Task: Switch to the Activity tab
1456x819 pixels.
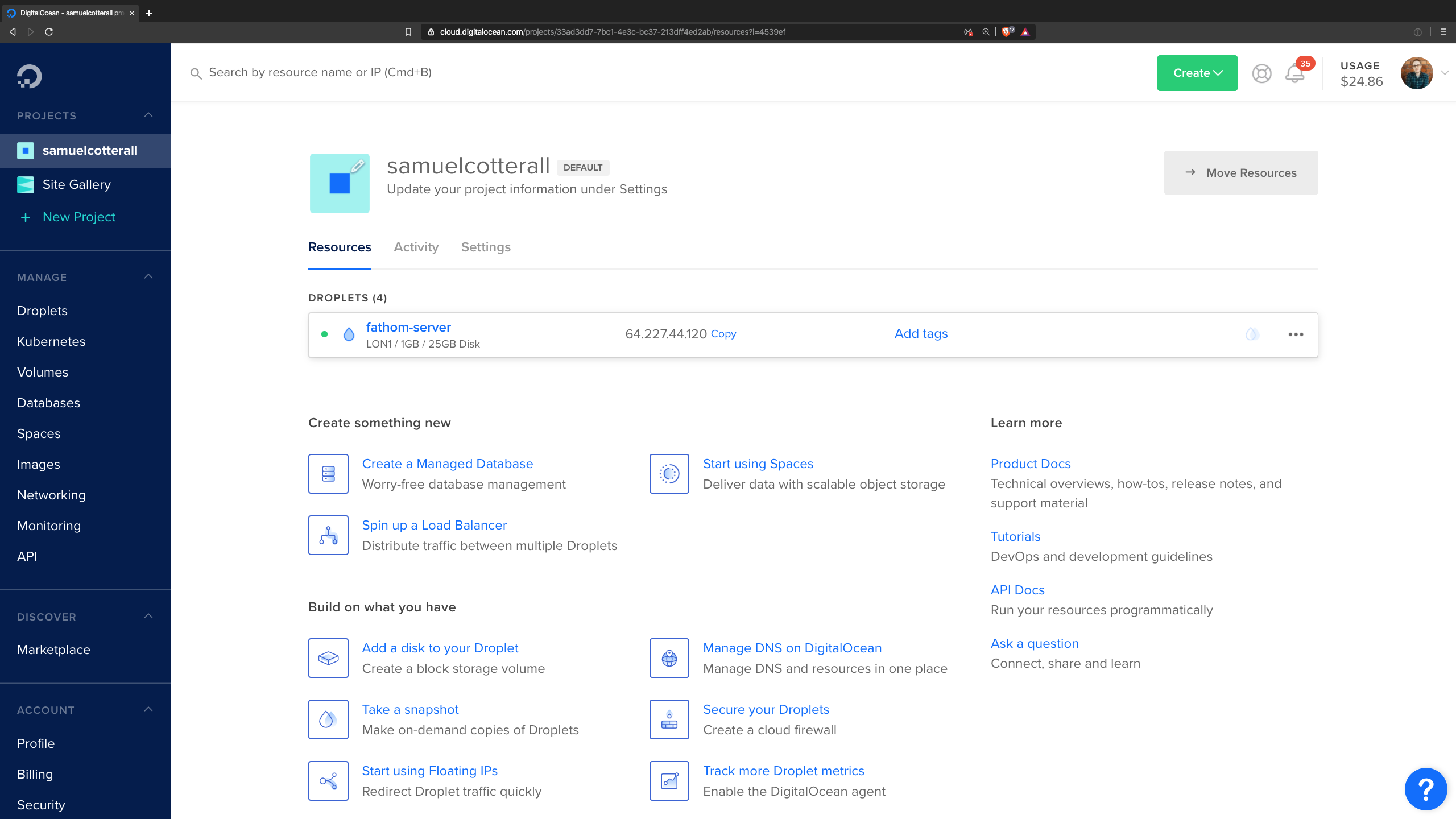Action: pos(416,247)
